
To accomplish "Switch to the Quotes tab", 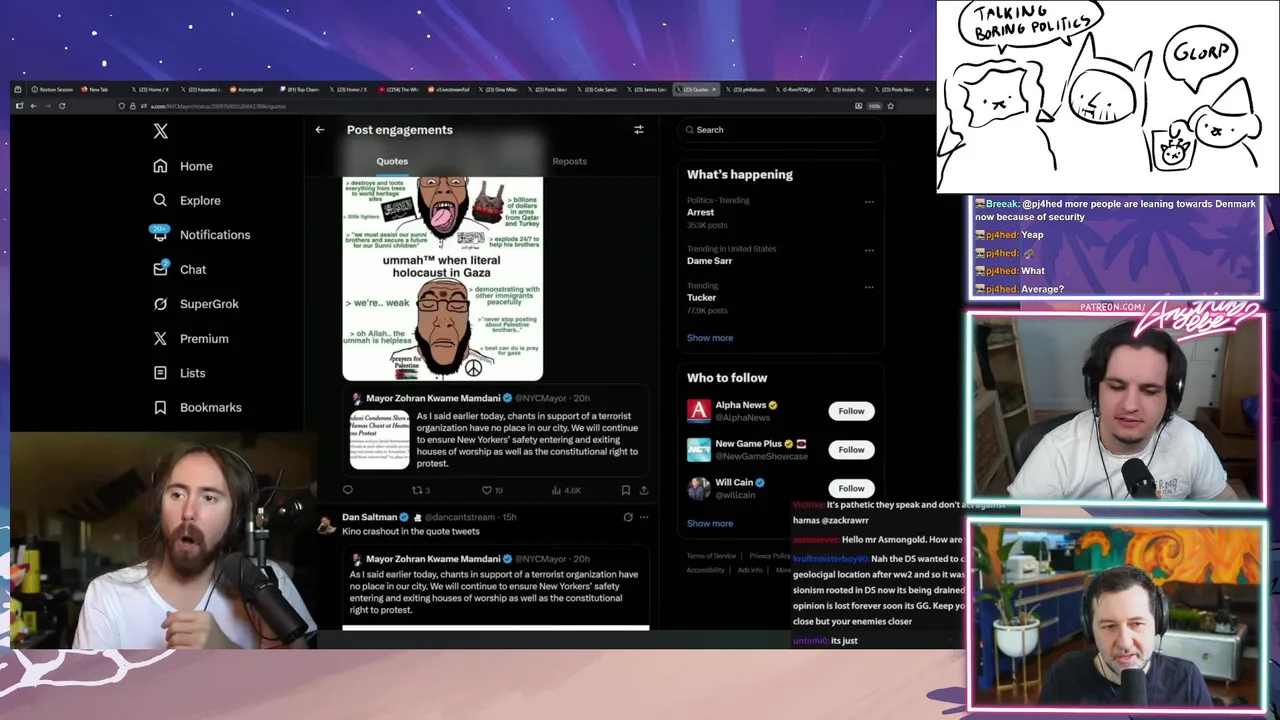I will [x=392, y=161].
